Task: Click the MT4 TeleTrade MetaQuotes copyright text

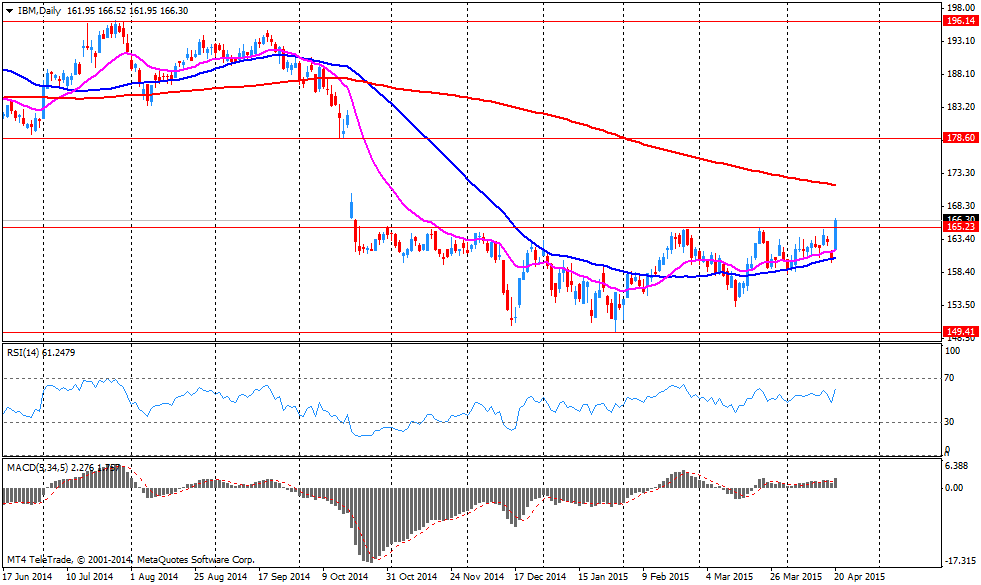Action: (x=131, y=559)
